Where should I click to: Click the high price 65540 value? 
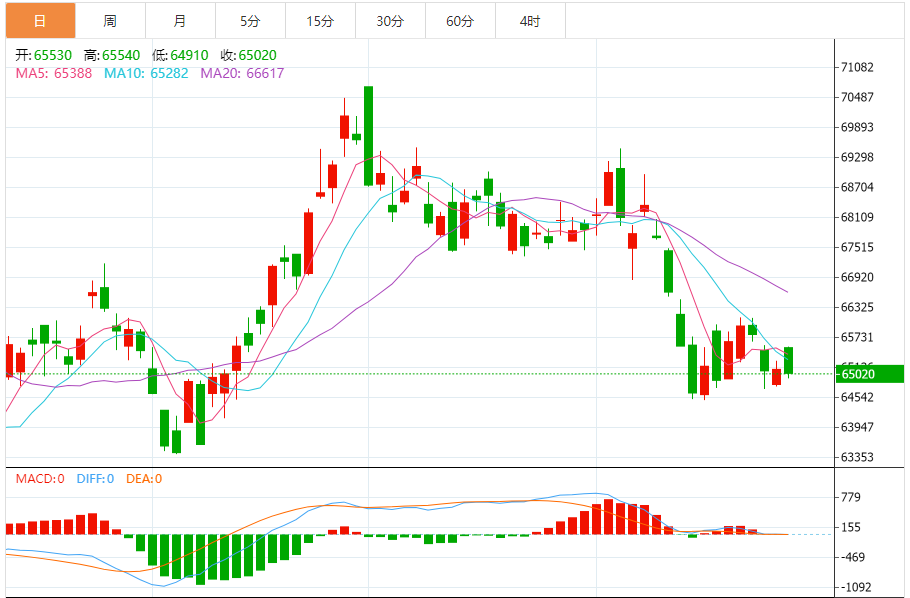tap(121, 55)
